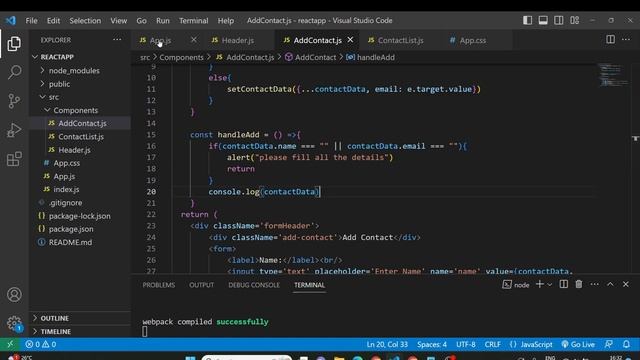Image resolution: width=640 pixels, height=360 pixels.
Task: Expand the public folder
Action: pos(80,84)
